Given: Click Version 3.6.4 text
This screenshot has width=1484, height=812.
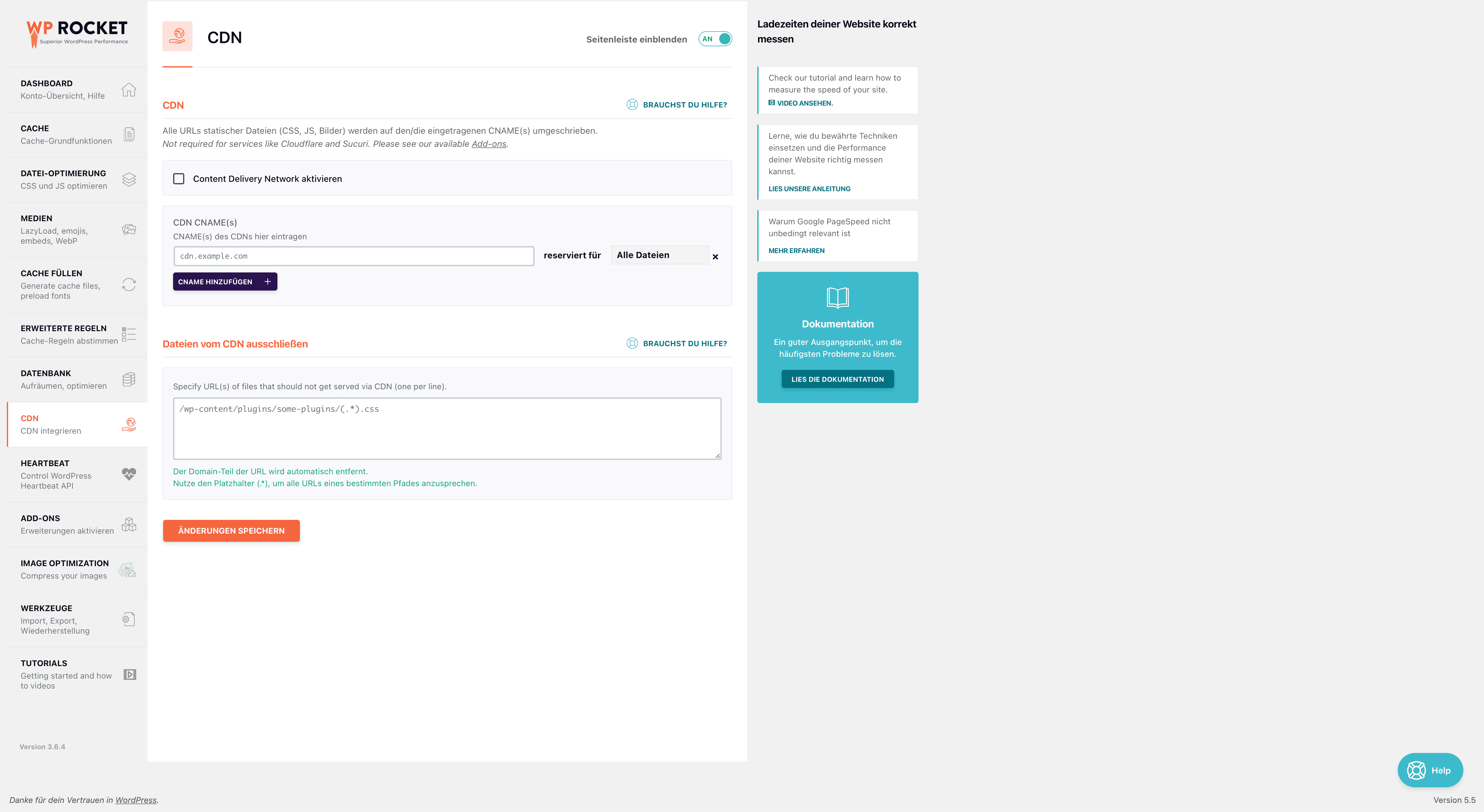Looking at the screenshot, I should pos(42,746).
